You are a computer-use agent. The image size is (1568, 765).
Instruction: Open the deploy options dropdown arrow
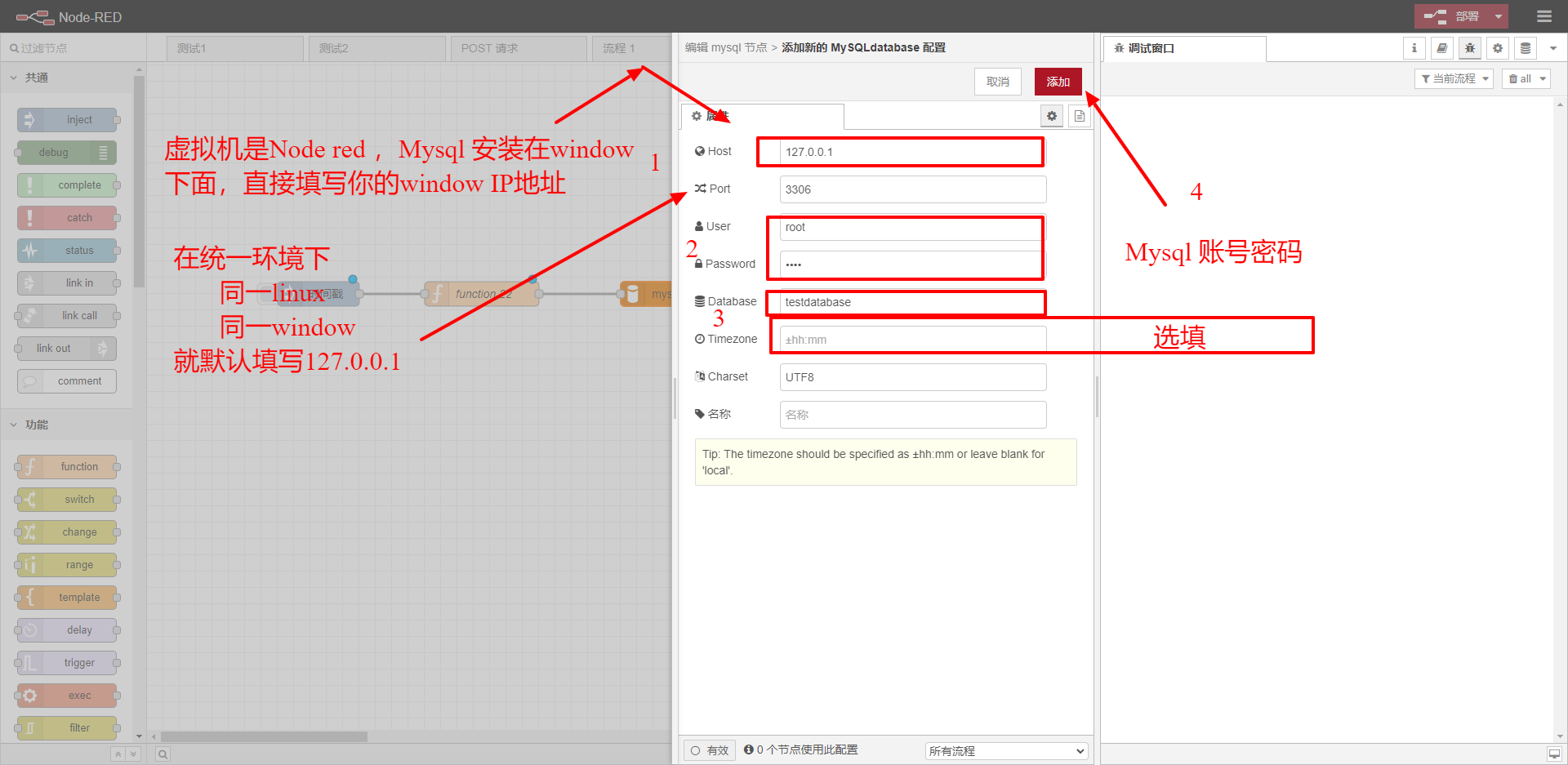click(1499, 16)
